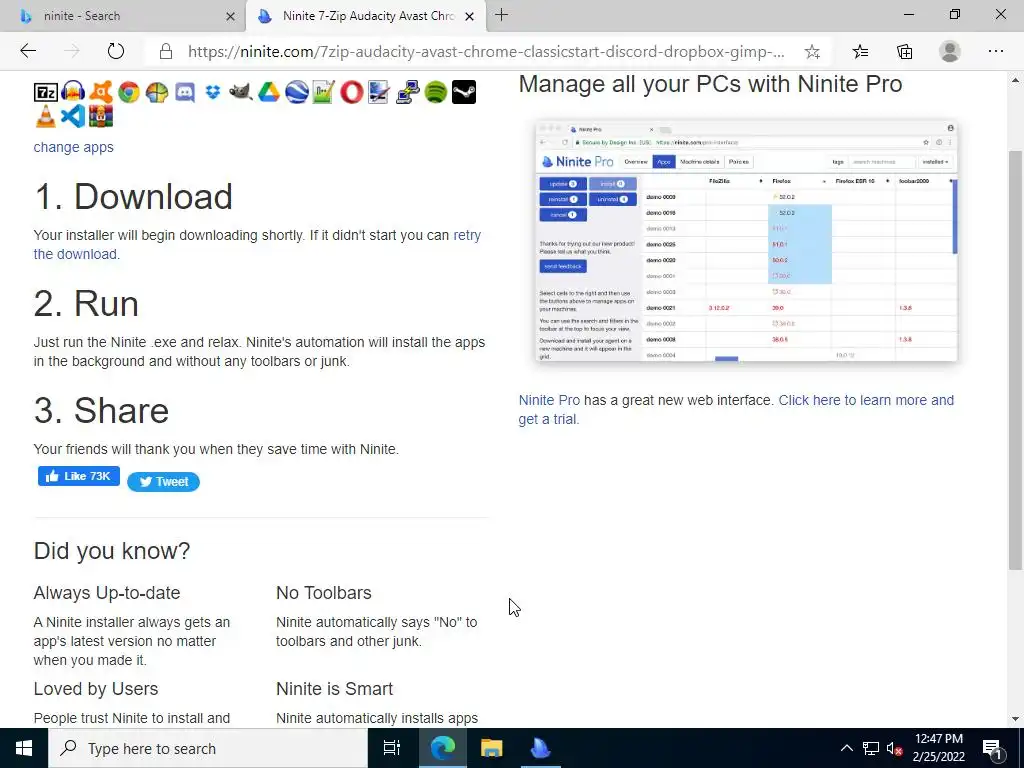The width and height of the screenshot is (1024, 768).
Task: Click the Classic Start shell icon
Action: [x=157, y=92]
